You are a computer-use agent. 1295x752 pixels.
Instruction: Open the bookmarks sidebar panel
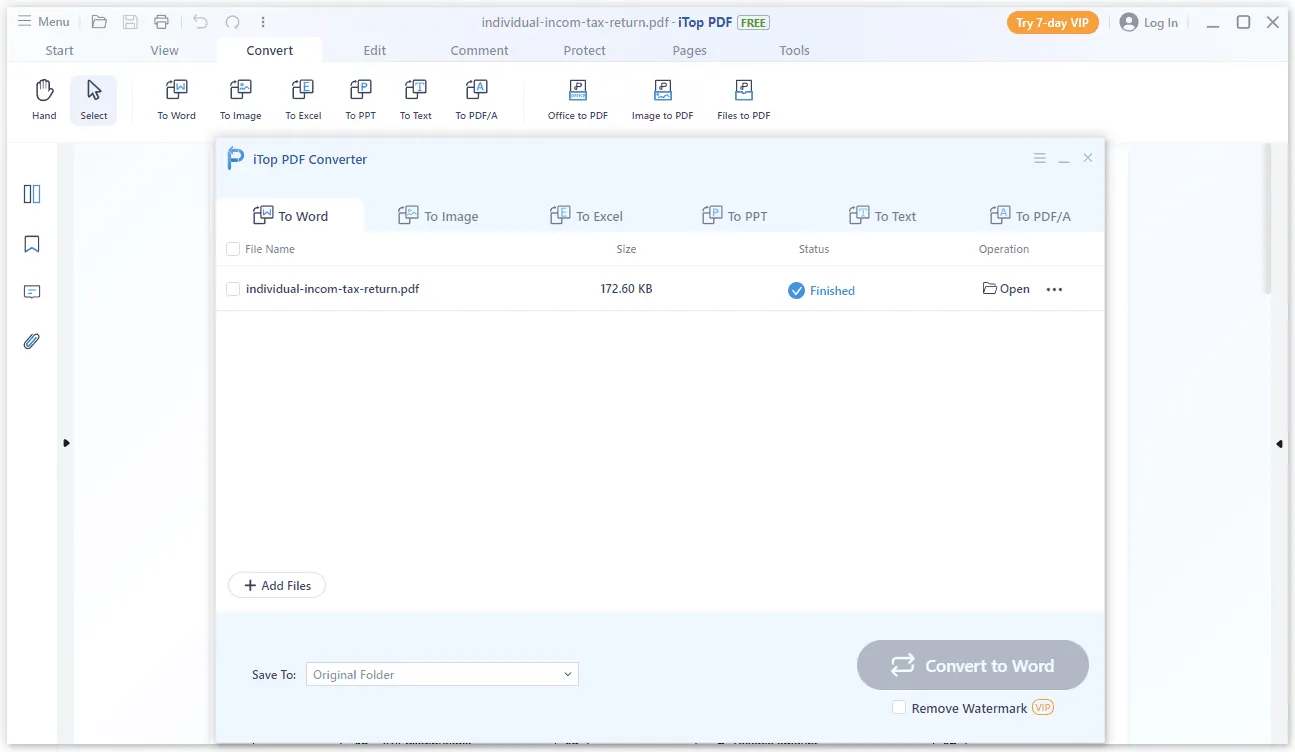(32, 244)
